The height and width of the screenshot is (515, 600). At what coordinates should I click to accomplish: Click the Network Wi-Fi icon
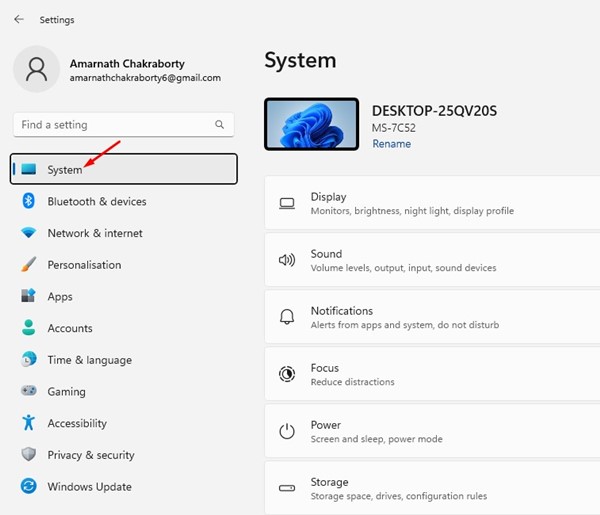click(x=28, y=233)
